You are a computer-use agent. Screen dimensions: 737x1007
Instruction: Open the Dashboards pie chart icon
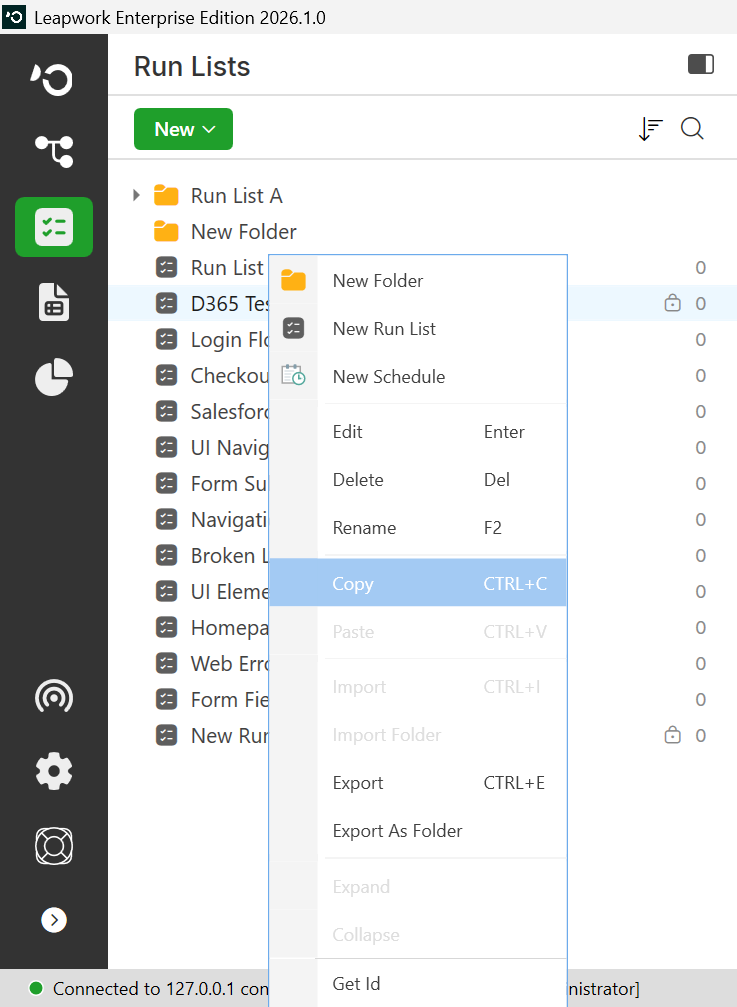point(54,377)
